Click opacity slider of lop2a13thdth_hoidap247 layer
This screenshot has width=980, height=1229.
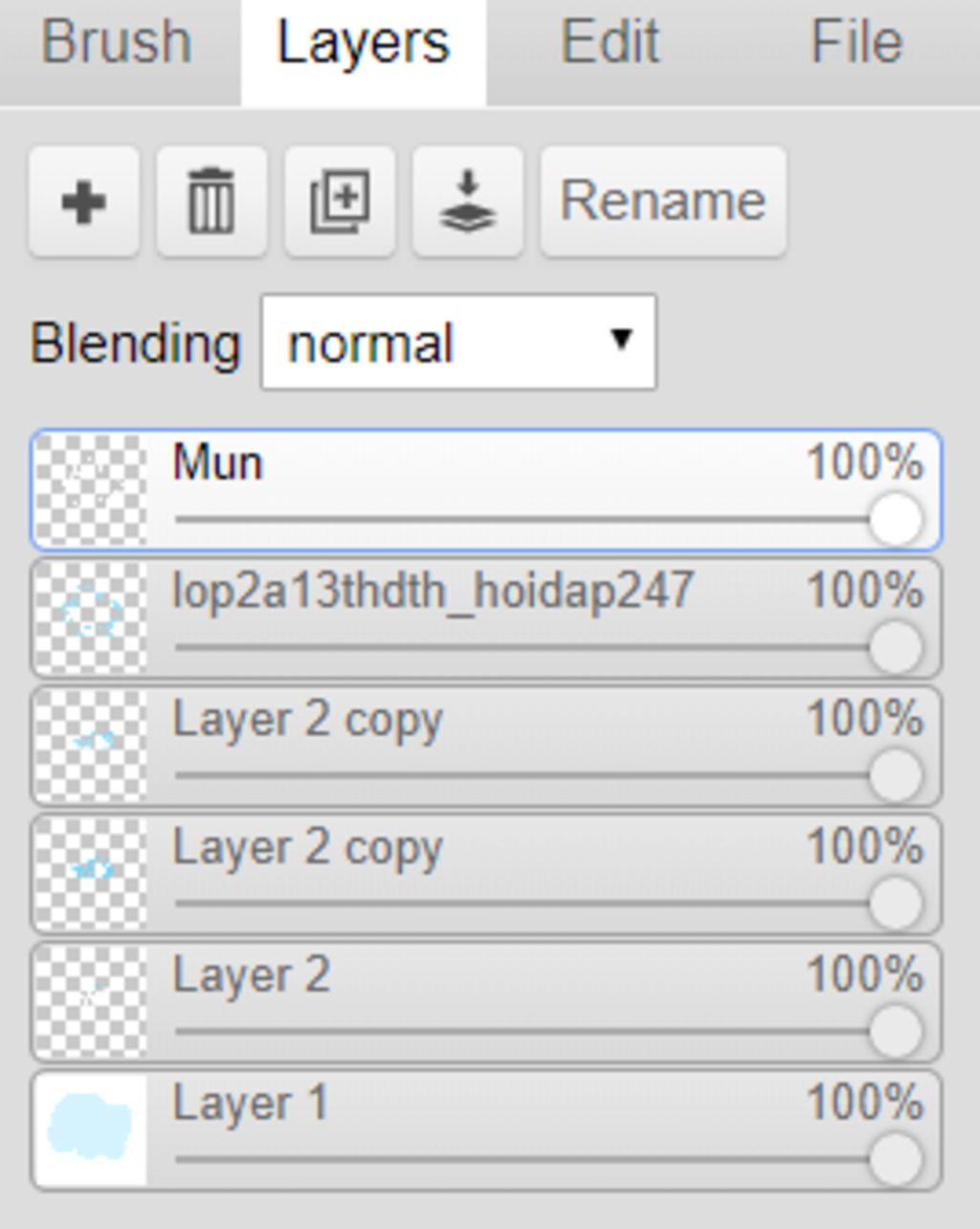tap(896, 648)
